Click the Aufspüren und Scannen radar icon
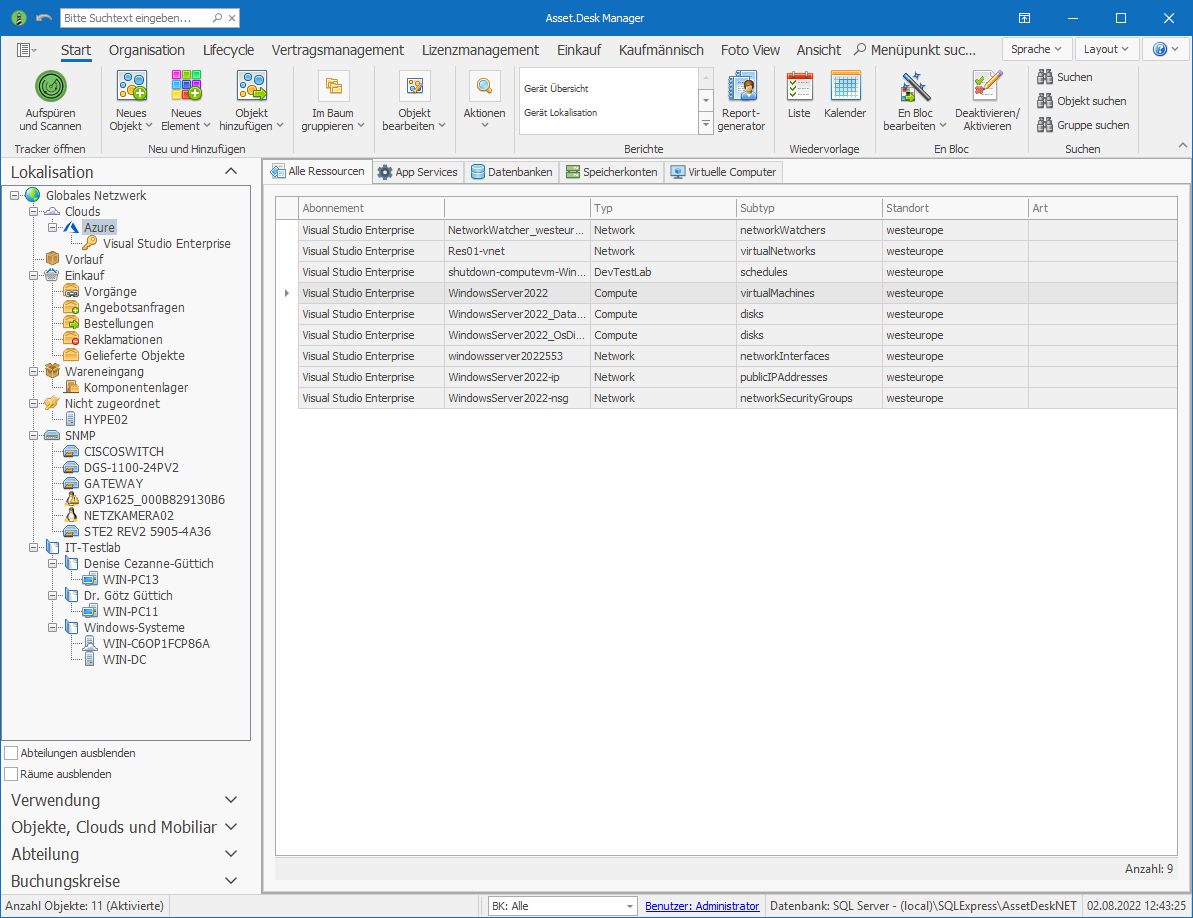Screen dimensions: 1193x918 coord(50,87)
